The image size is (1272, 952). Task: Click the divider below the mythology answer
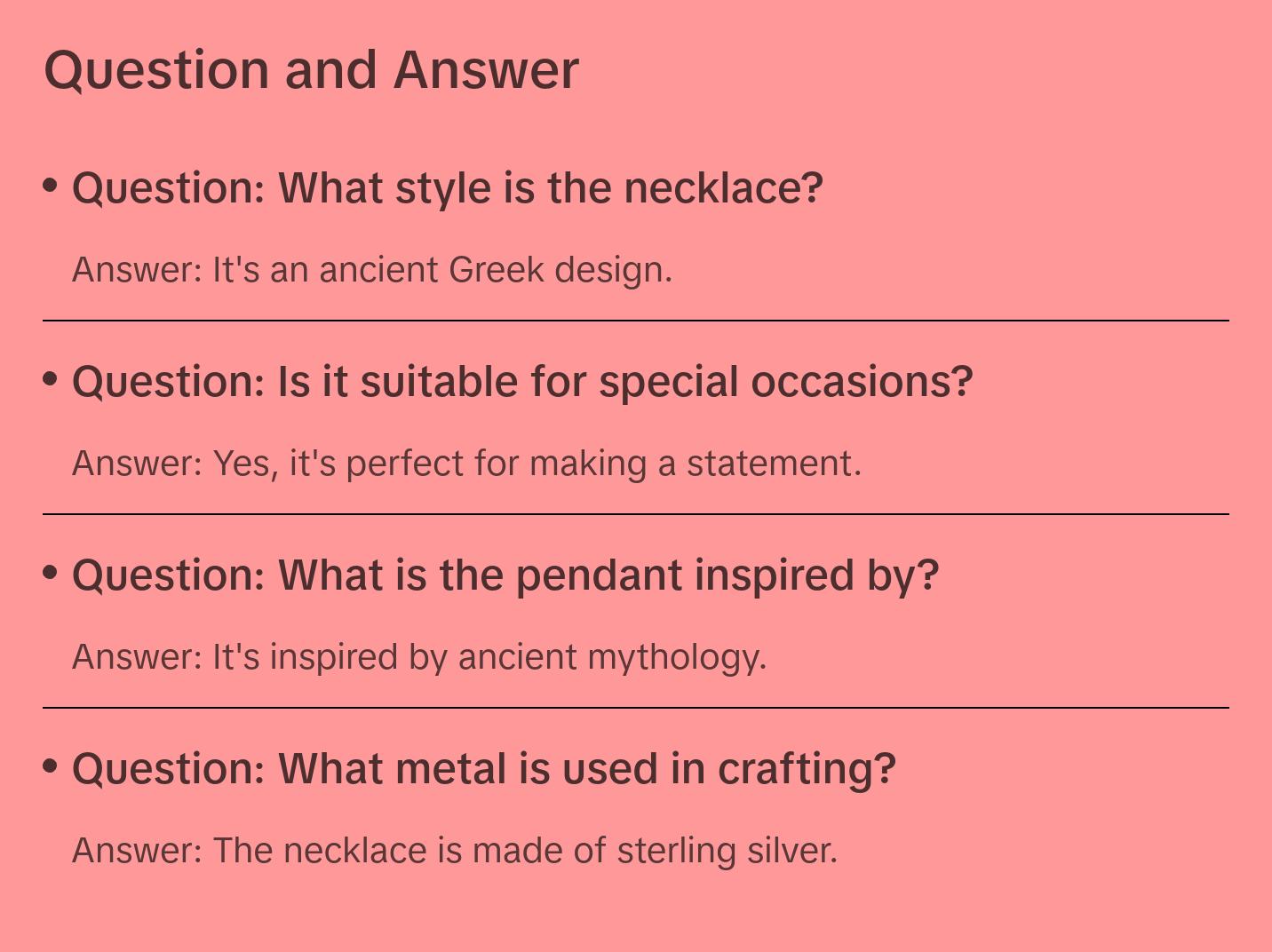click(636, 708)
